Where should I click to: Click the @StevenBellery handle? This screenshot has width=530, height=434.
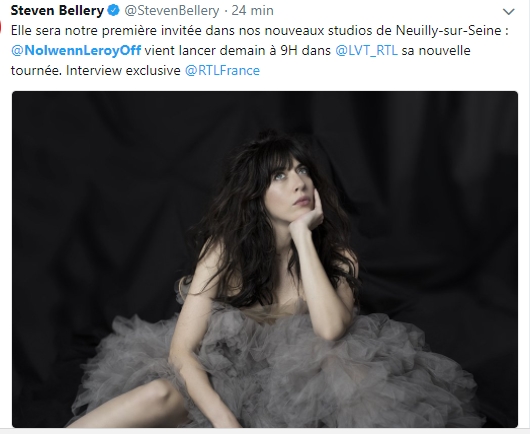(x=172, y=10)
